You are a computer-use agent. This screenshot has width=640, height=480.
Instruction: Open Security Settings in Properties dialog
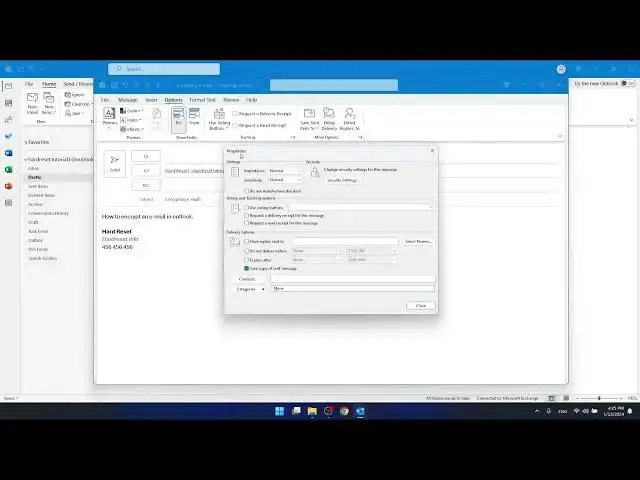pyautogui.click(x=342, y=180)
